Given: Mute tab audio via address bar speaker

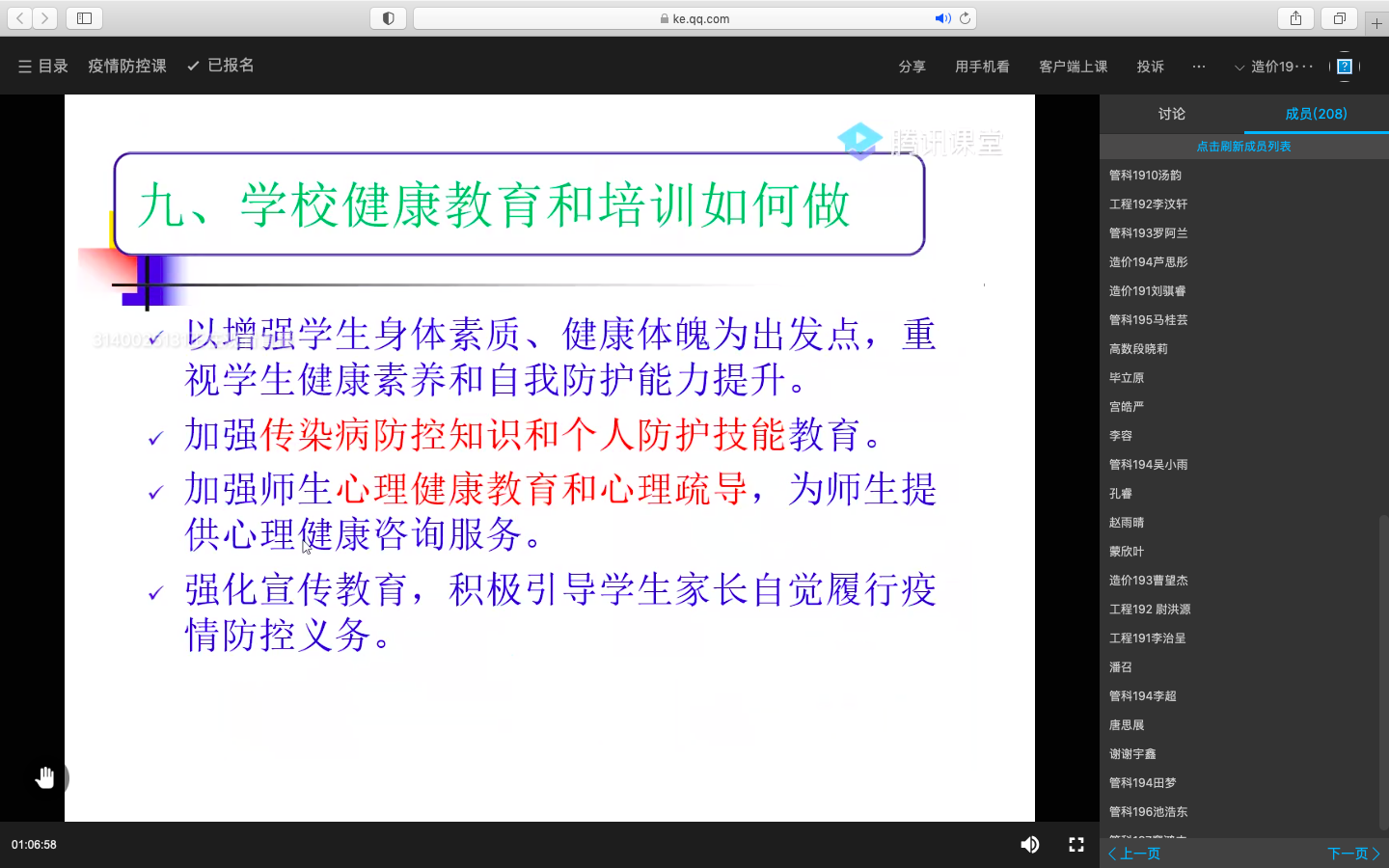Looking at the screenshot, I should (x=941, y=18).
